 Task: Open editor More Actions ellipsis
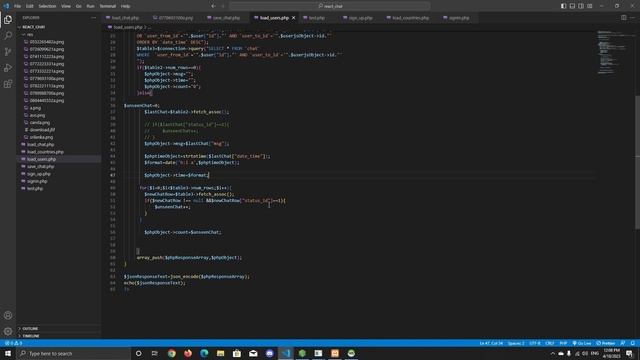632,18
